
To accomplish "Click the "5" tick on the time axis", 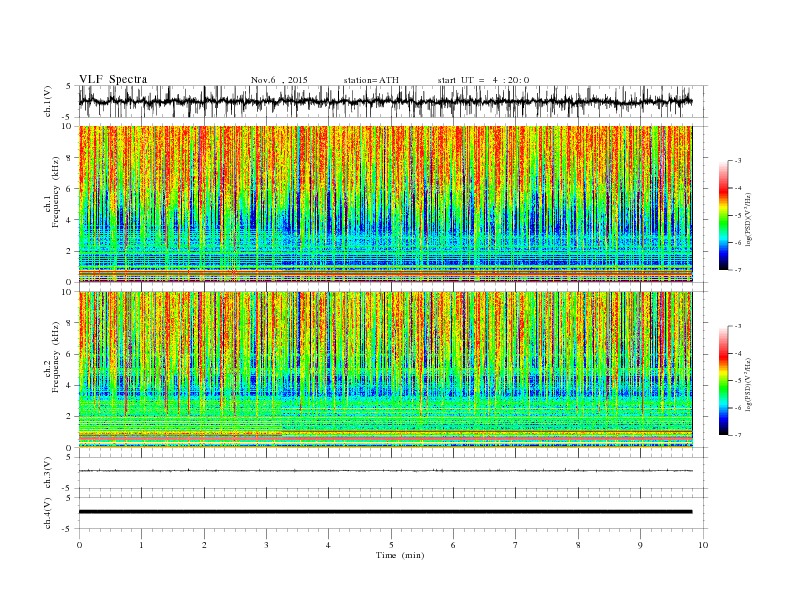I will click(x=391, y=545).
